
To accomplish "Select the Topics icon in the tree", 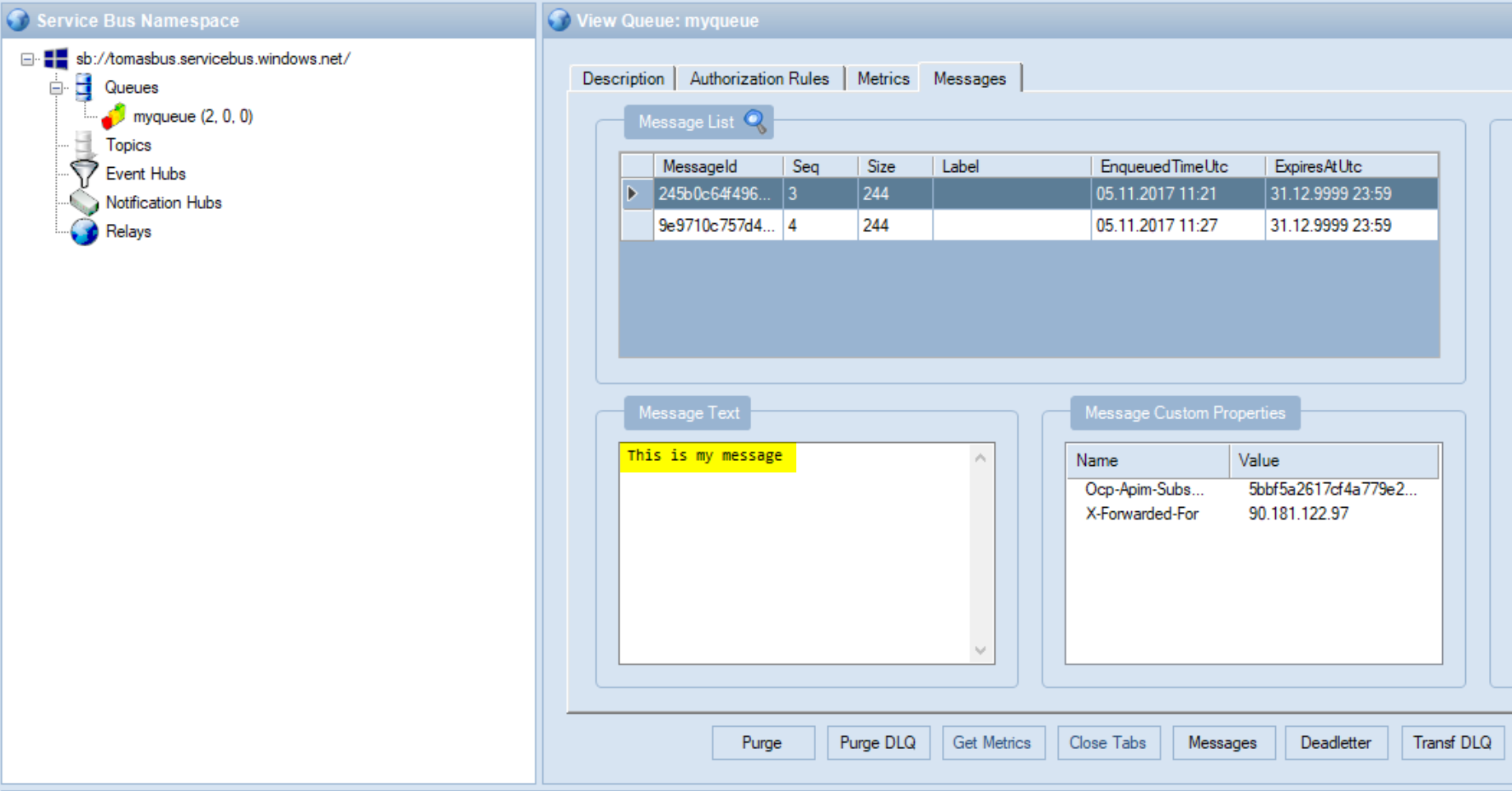I will pyautogui.click(x=84, y=145).
